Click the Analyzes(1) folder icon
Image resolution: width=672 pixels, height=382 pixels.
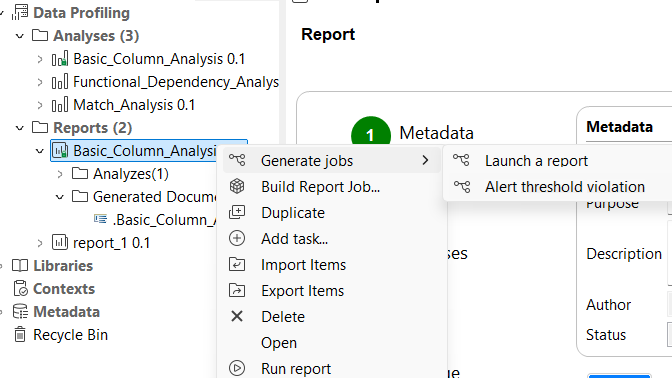click(x=80, y=173)
